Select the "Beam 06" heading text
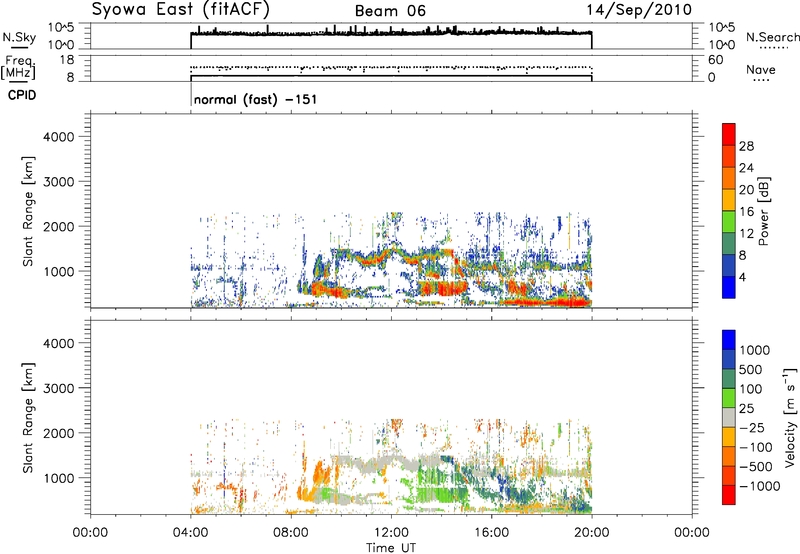 pos(390,11)
